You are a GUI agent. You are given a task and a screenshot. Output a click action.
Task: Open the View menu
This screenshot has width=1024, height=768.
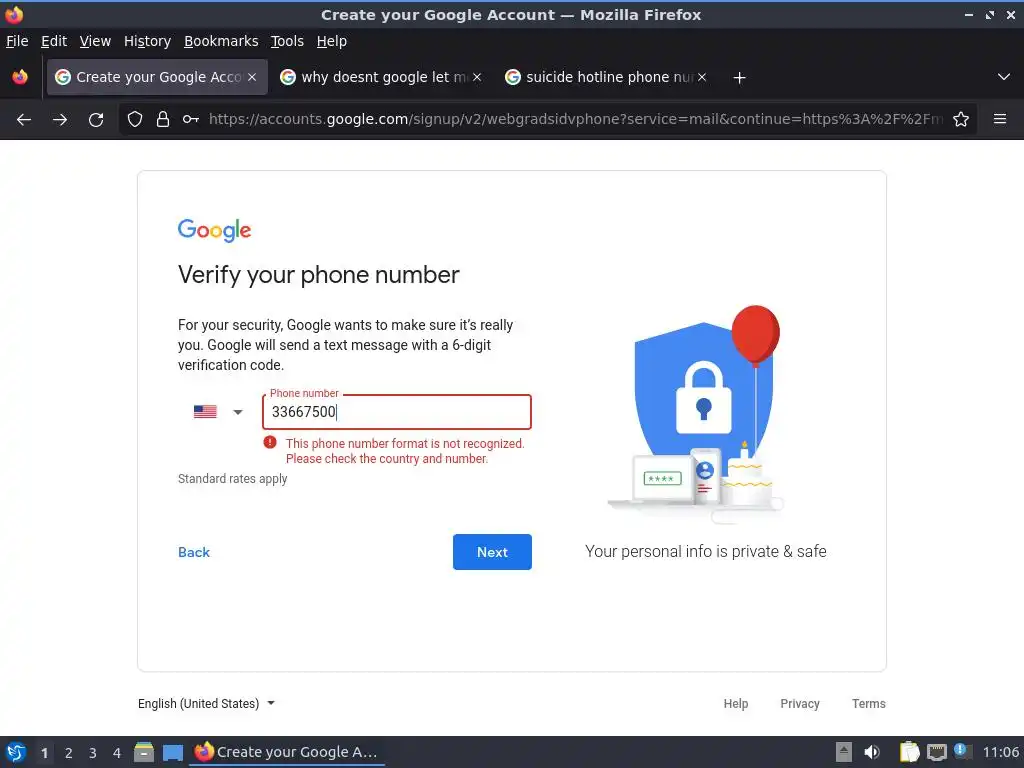coord(95,41)
